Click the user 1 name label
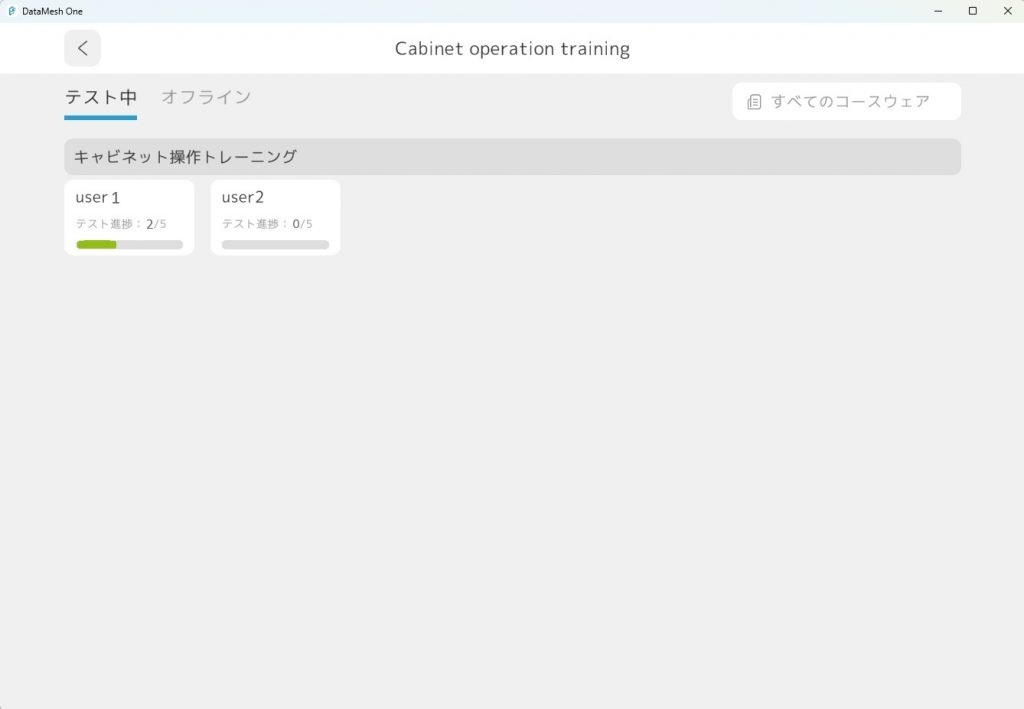1024x709 pixels. point(98,198)
